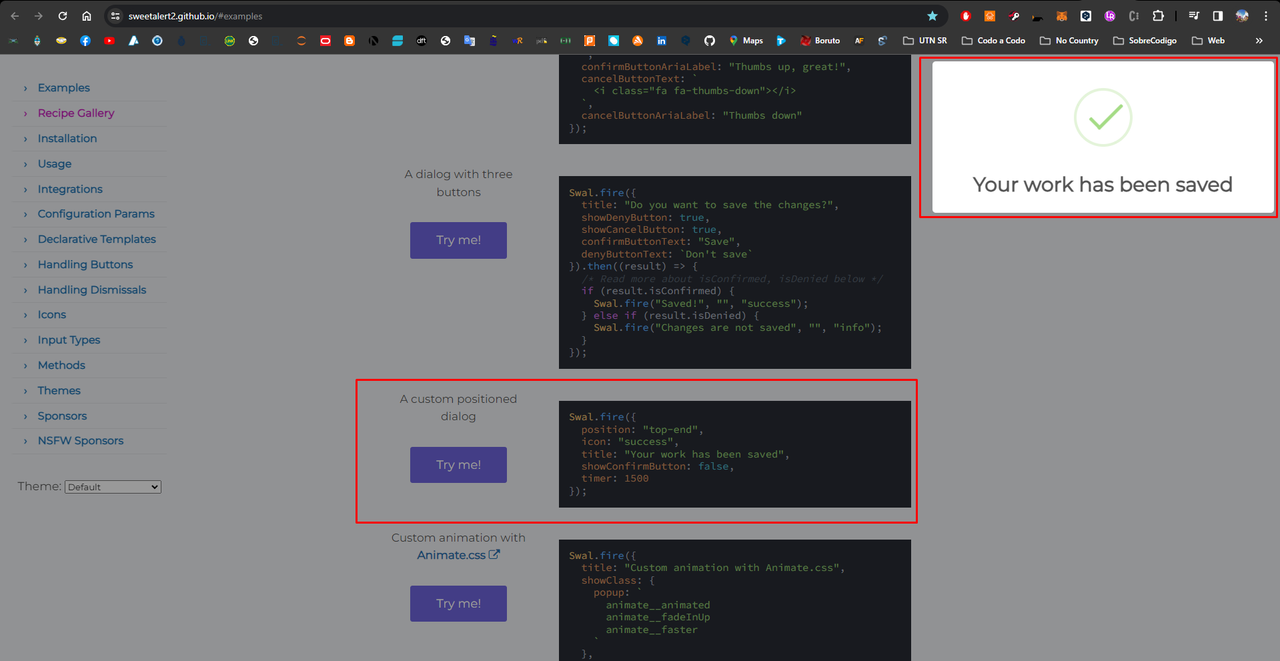Open the LinkedIn bookmark icon
The height and width of the screenshot is (661, 1280).
(x=662, y=41)
